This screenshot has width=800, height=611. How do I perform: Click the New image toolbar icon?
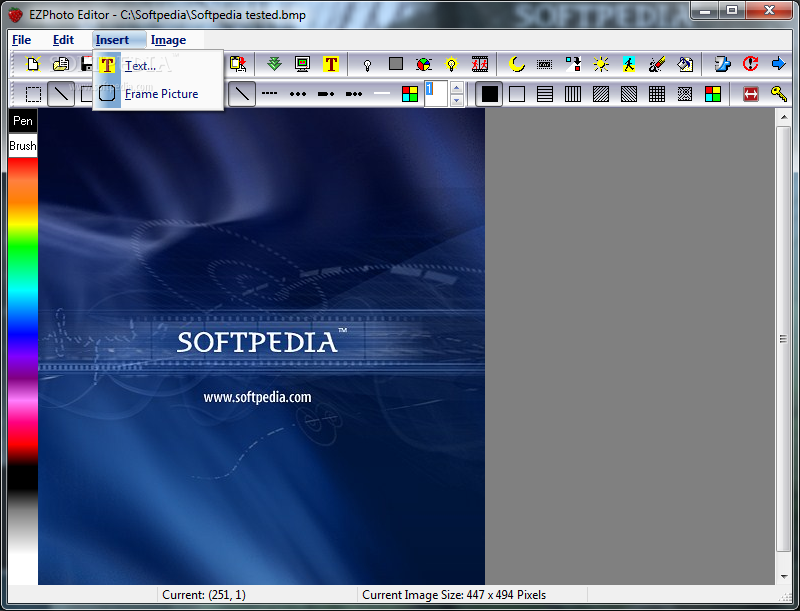(33, 64)
